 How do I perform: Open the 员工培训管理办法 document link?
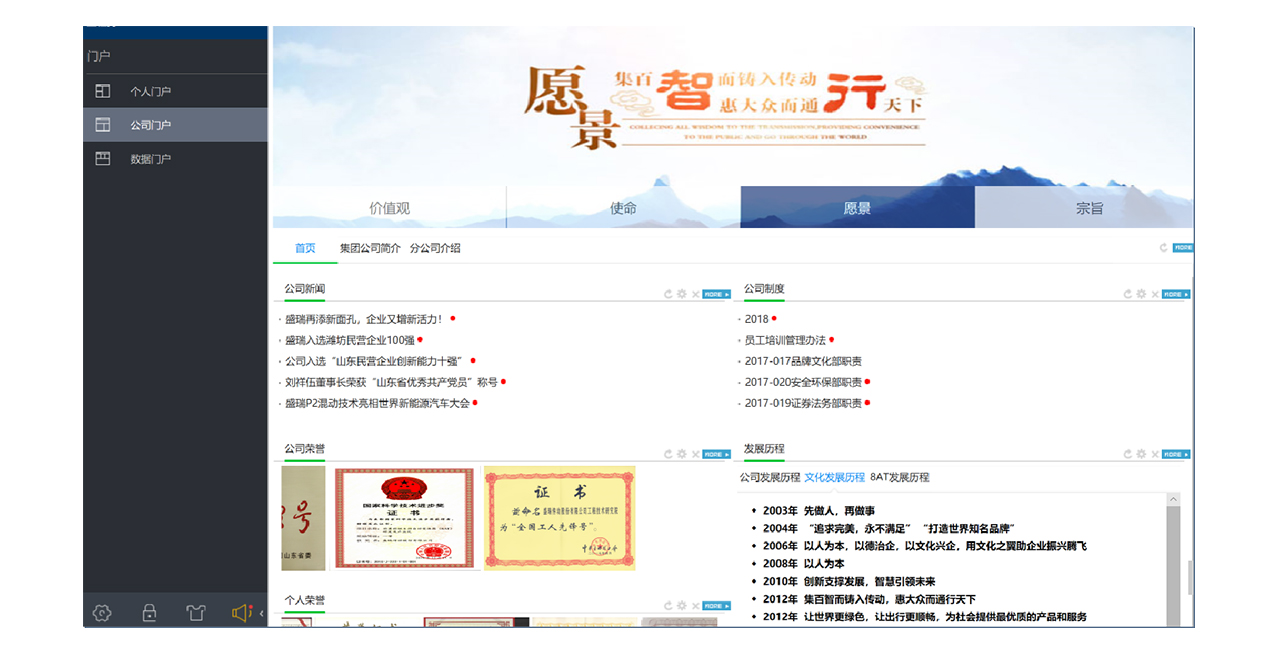tap(785, 340)
